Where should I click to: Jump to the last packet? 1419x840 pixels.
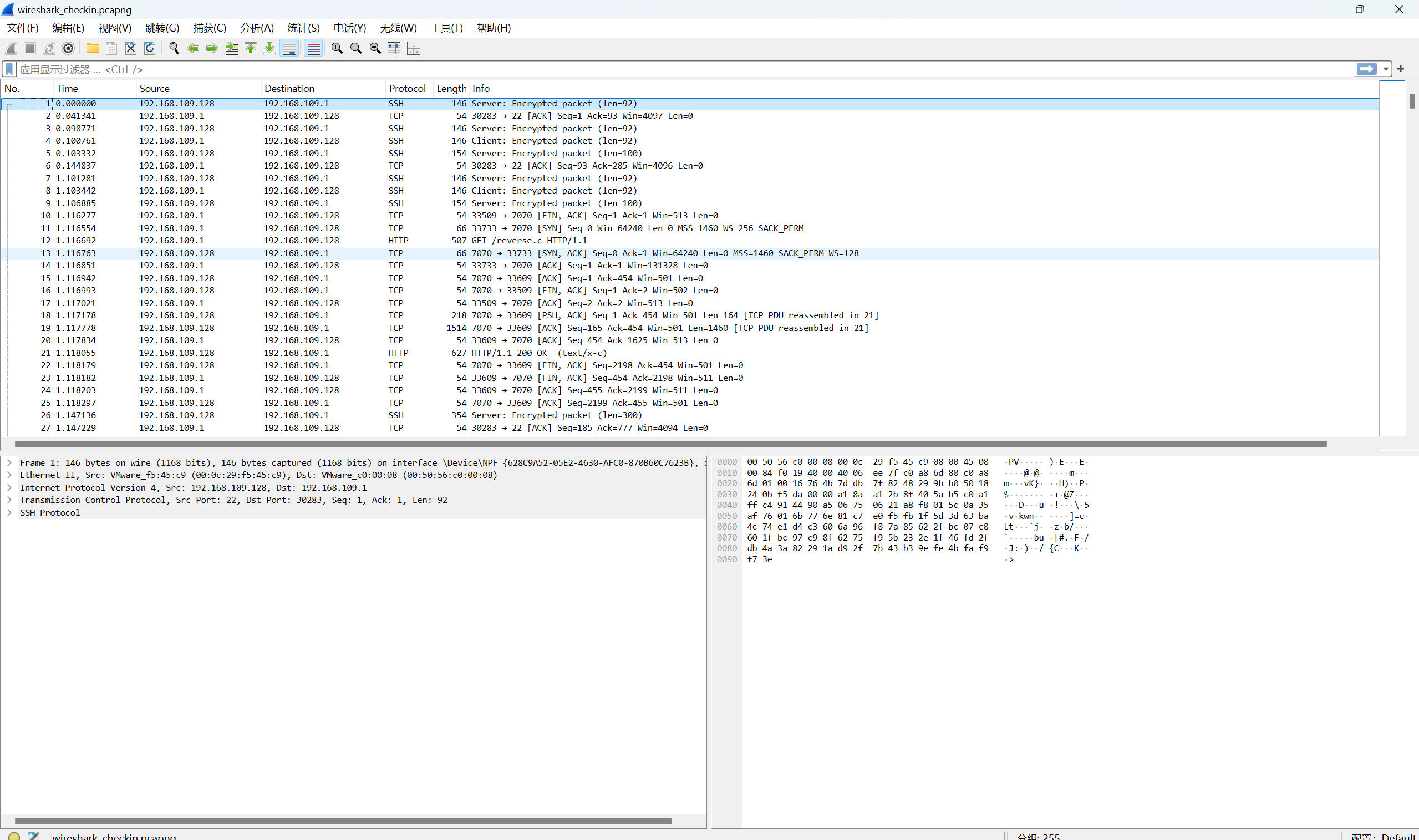pos(269,48)
